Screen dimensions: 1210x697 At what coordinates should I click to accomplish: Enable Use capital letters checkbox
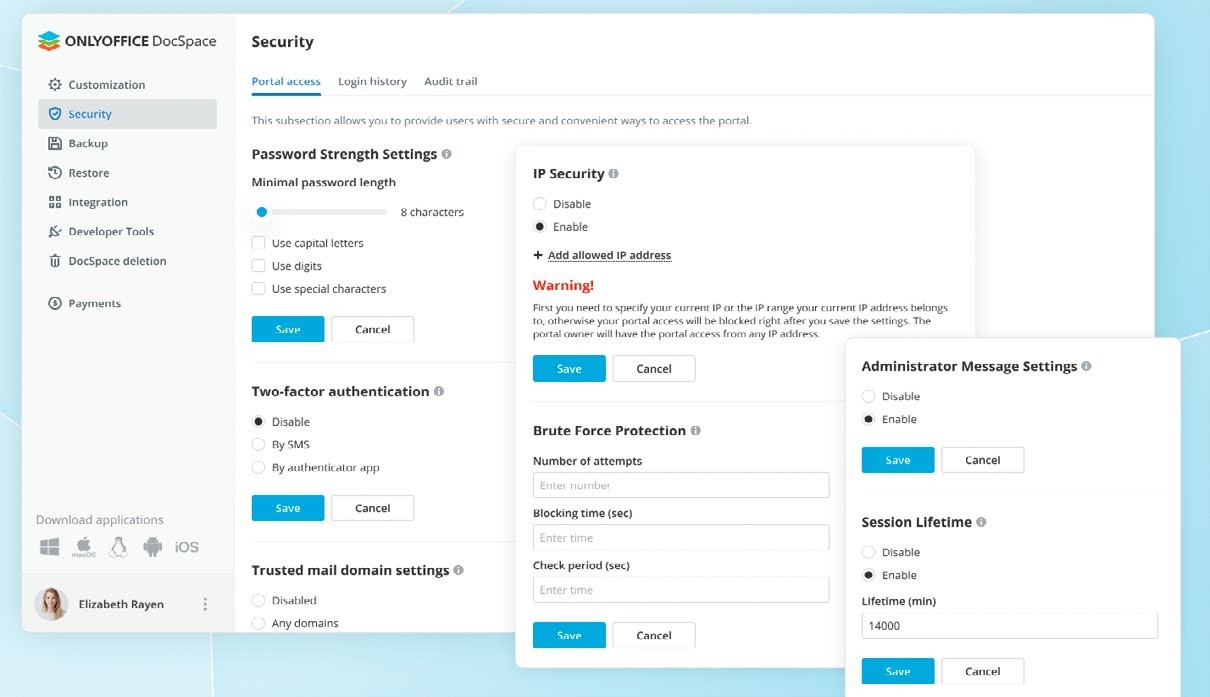coord(258,243)
